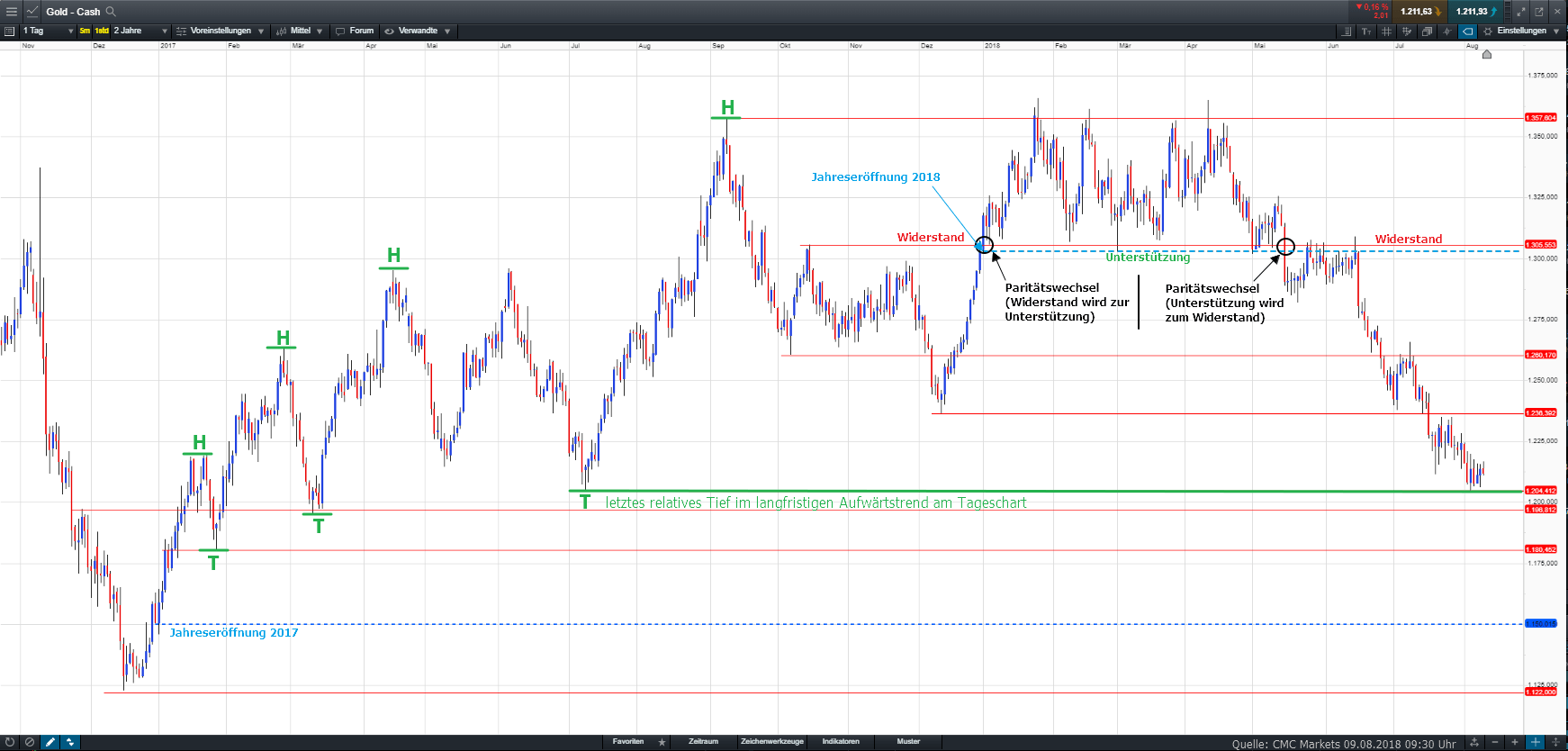
Task: Open the Muster tab
Action: 908,741
